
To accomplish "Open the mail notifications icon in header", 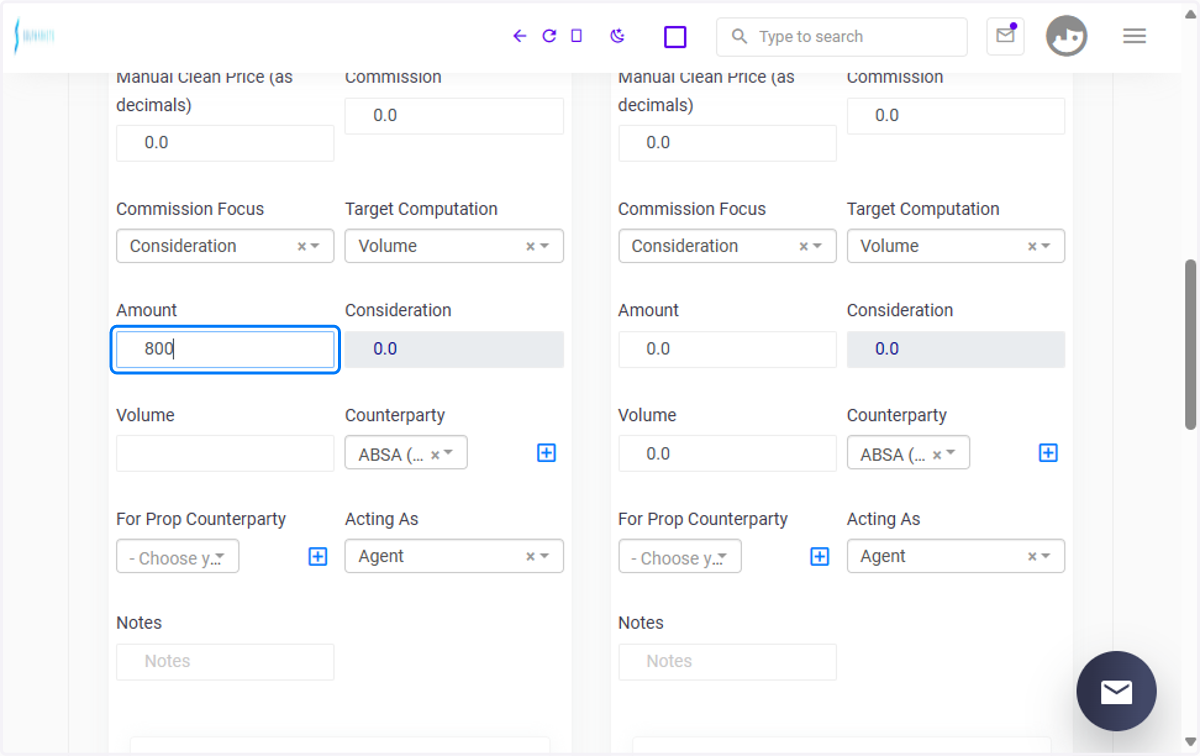I will (x=1005, y=36).
